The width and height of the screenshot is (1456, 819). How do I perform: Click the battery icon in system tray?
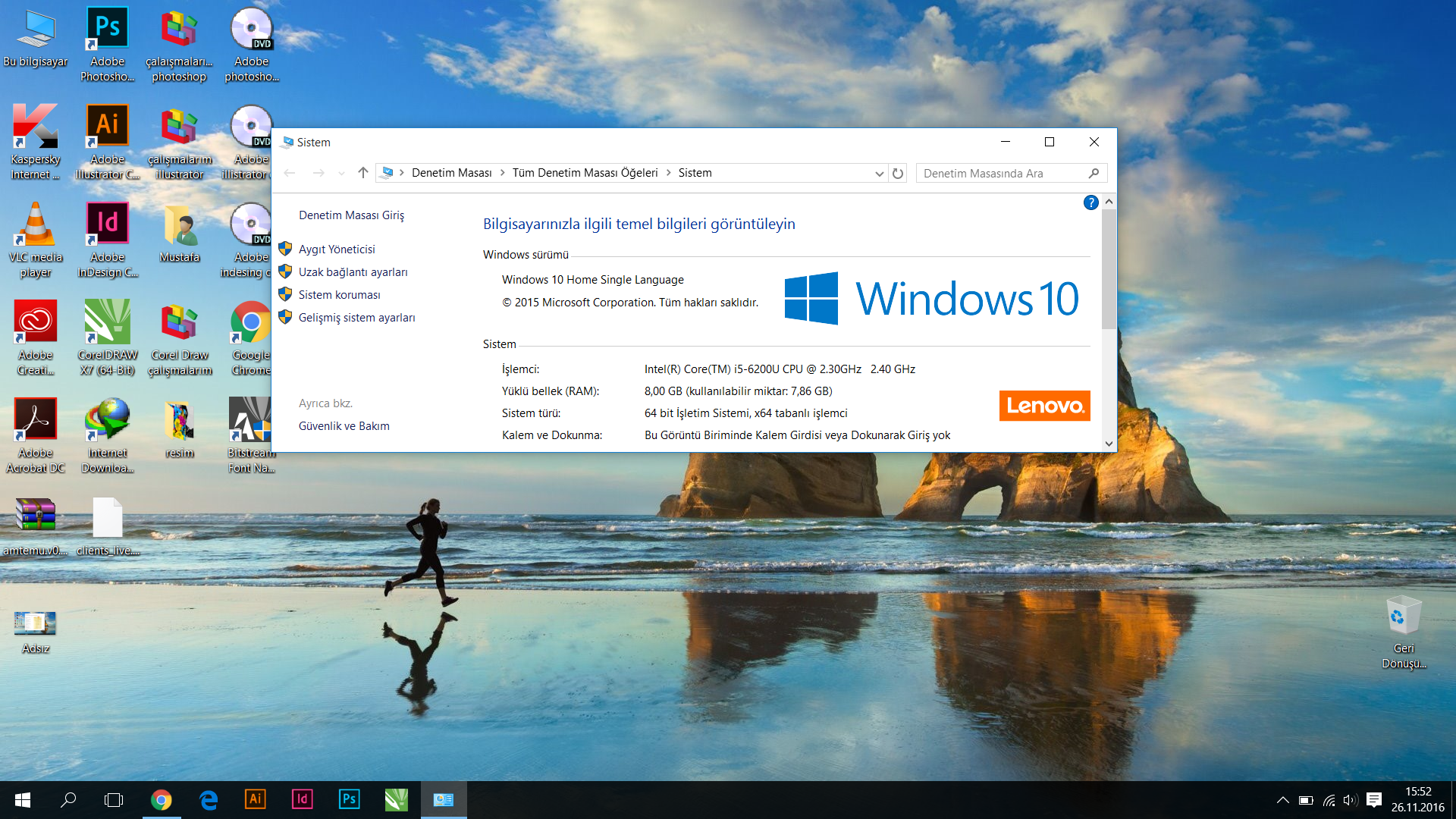pyautogui.click(x=1306, y=800)
